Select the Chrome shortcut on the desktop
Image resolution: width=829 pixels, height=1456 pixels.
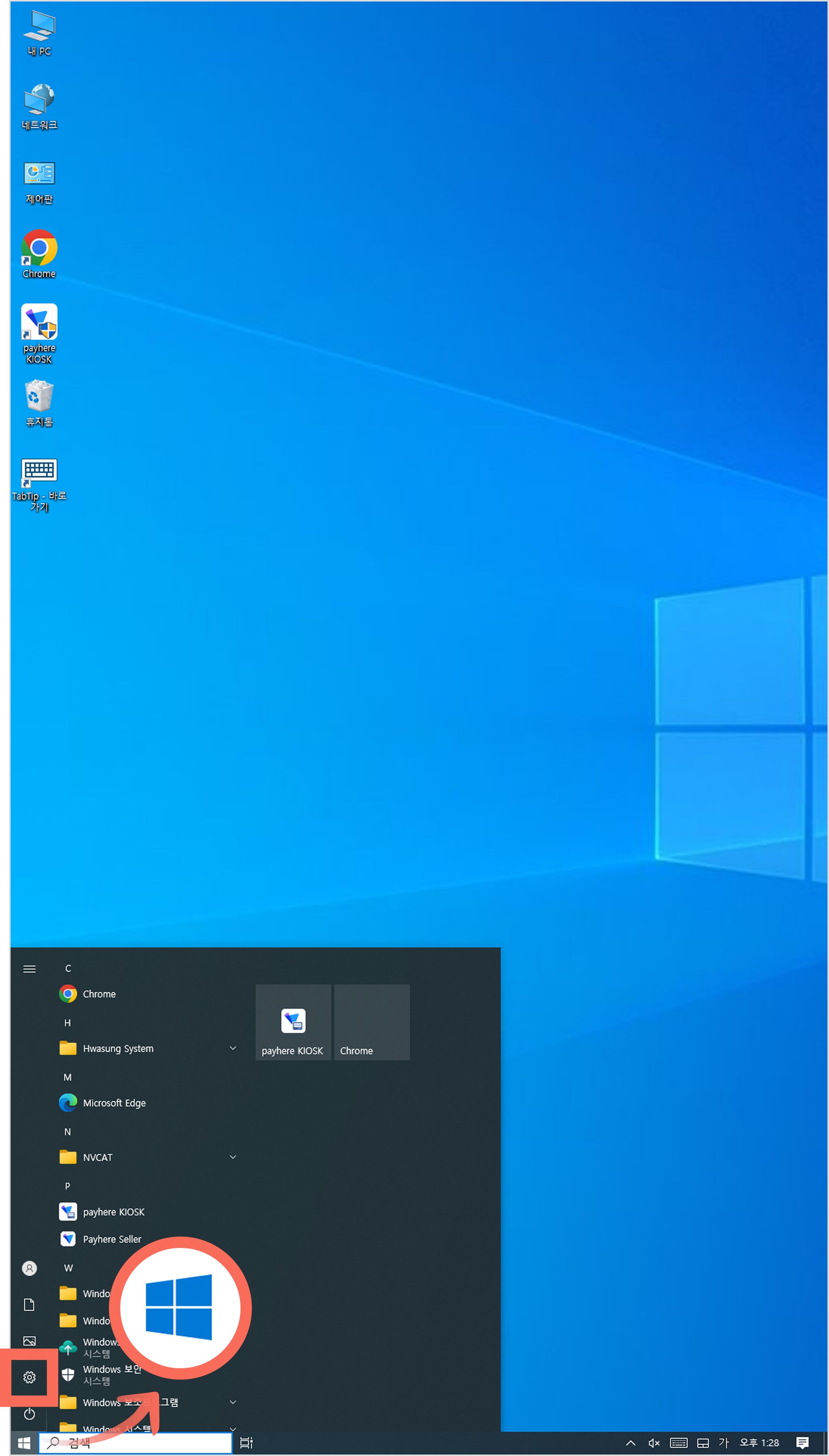tap(39, 254)
